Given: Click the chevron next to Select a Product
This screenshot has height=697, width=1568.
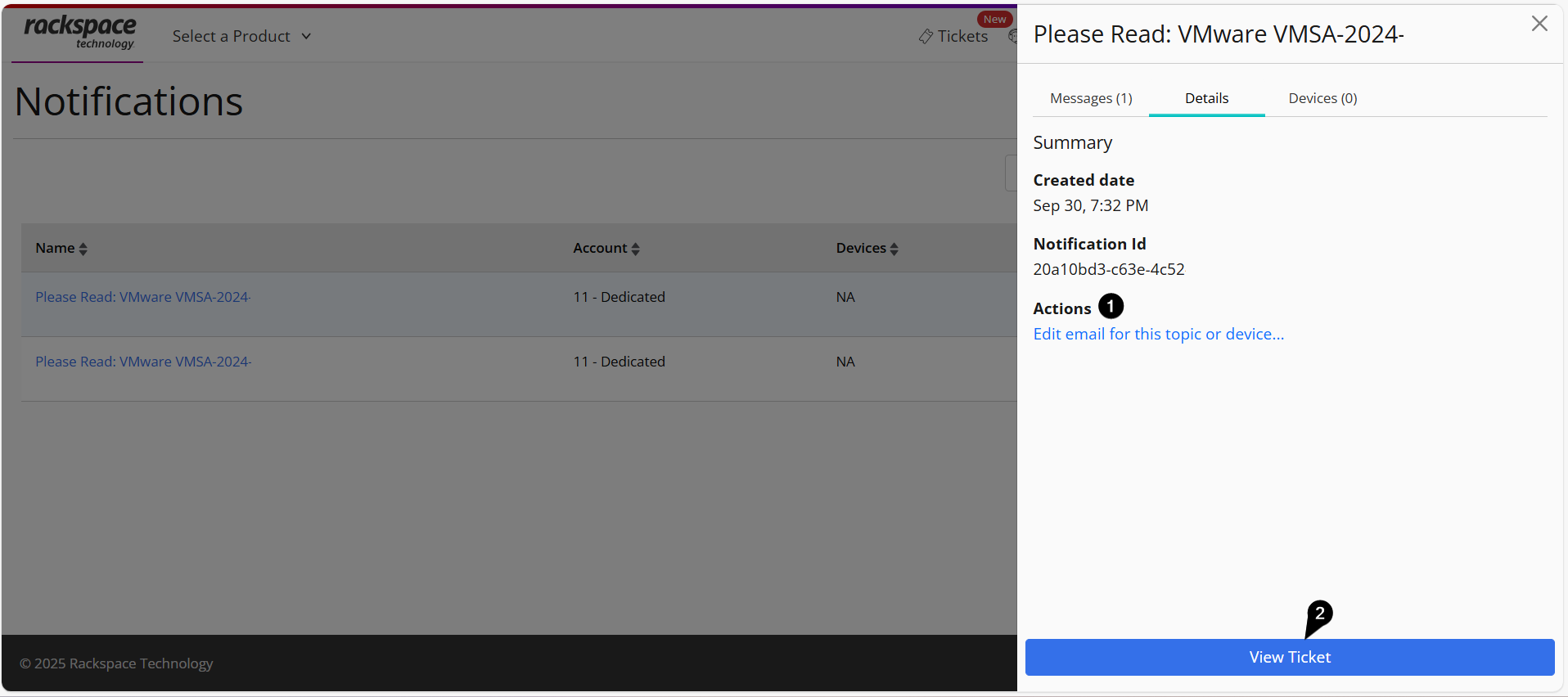Looking at the screenshot, I should [x=306, y=37].
